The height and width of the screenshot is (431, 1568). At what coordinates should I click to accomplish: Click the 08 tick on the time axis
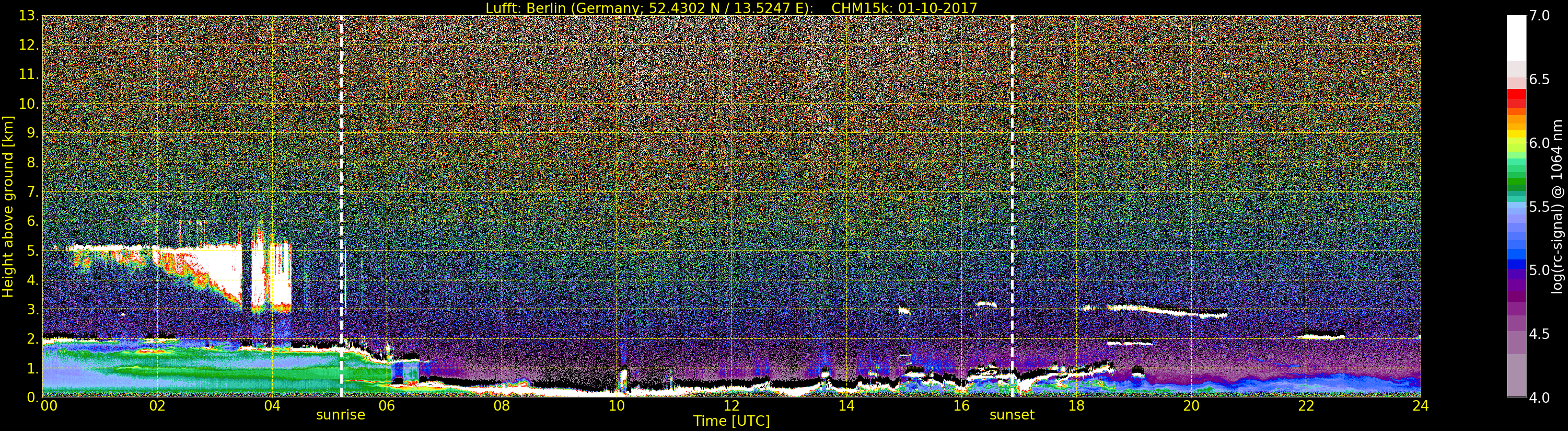(x=502, y=406)
